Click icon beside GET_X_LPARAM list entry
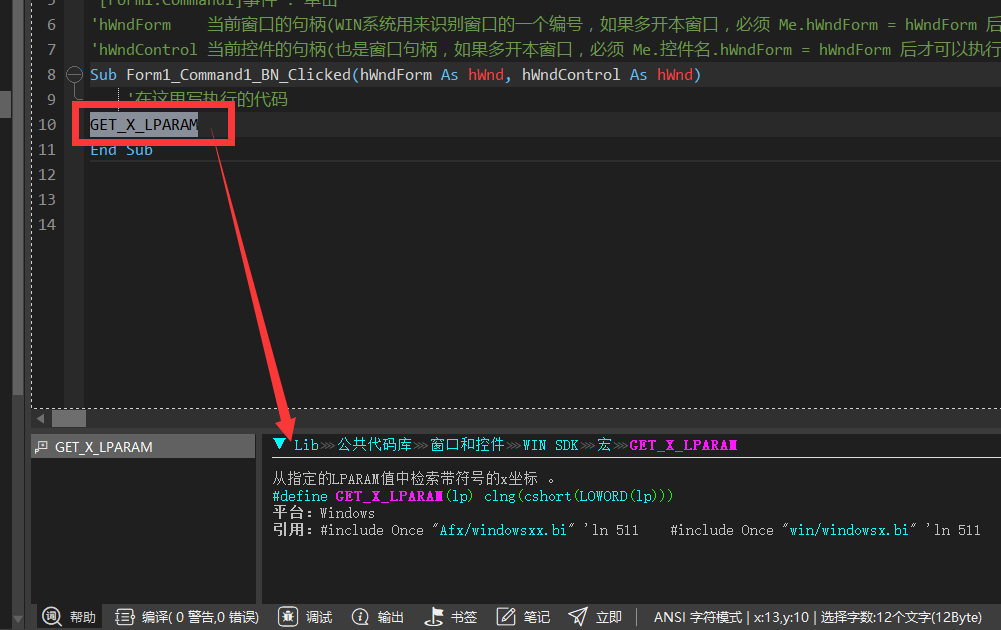This screenshot has height=630, width=1001. [42, 447]
